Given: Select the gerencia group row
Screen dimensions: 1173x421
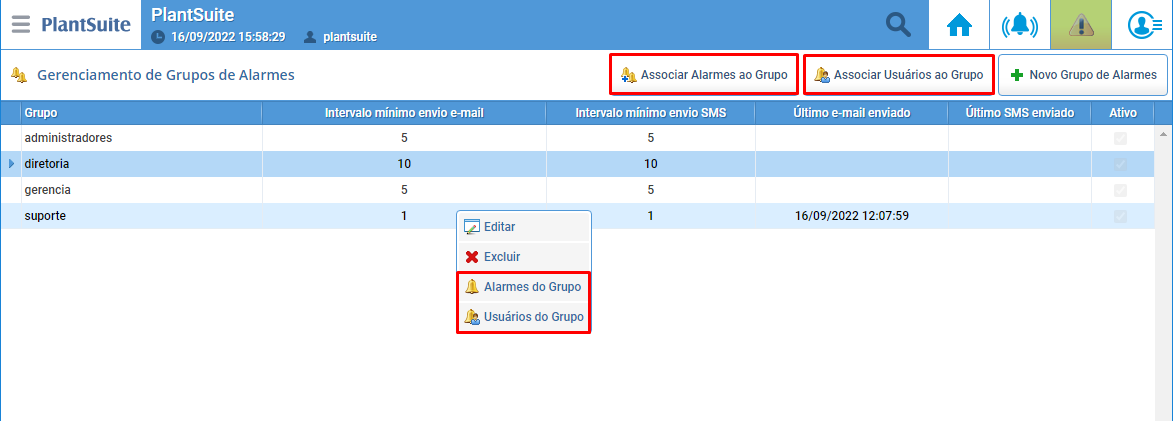Looking at the screenshot, I should pos(580,190).
